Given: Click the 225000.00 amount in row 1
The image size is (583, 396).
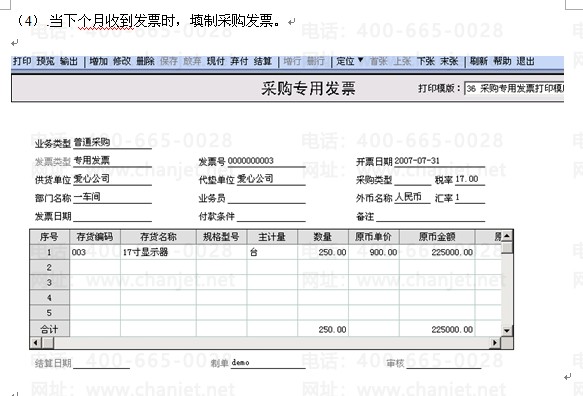Looking at the screenshot, I should tap(437, 252).
